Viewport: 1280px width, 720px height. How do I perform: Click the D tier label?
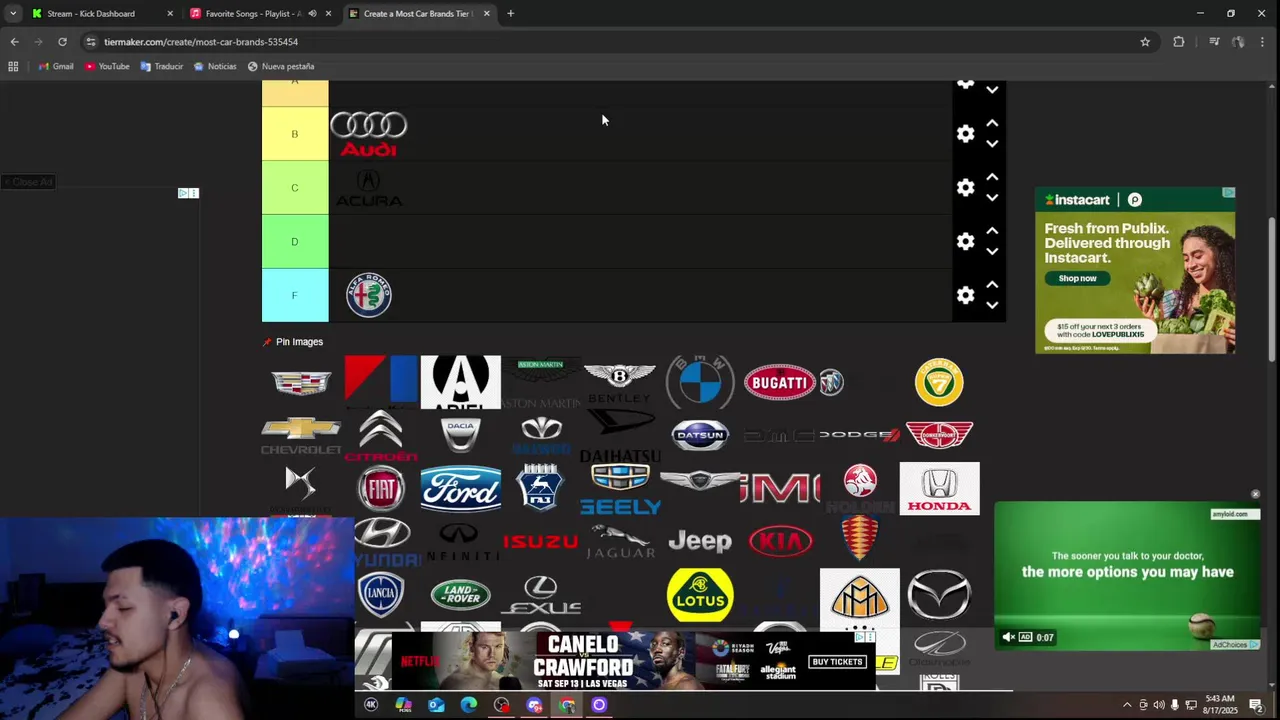tap(295, 242)
